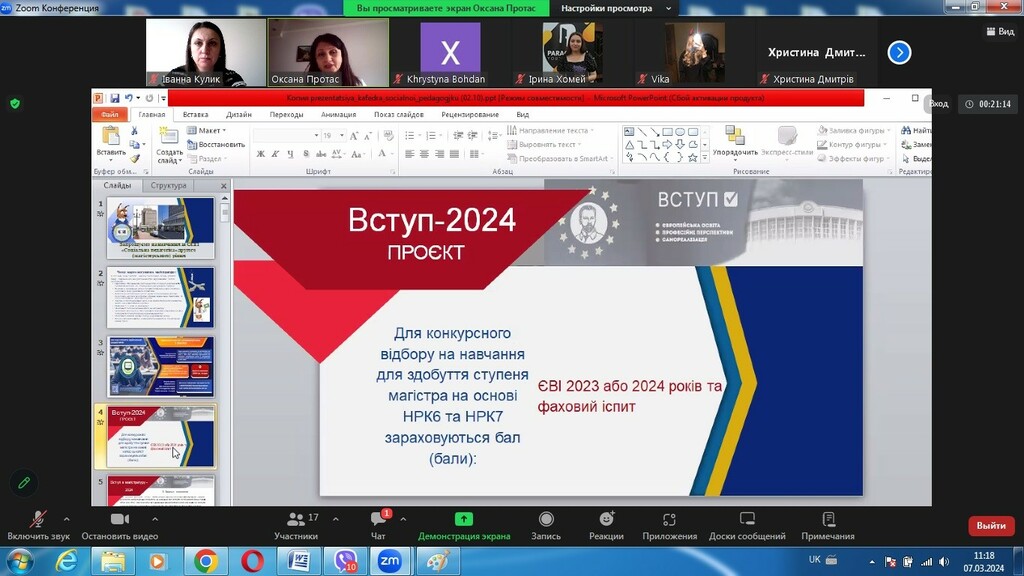Stop camera with Остановить видео button

(120, 520)
